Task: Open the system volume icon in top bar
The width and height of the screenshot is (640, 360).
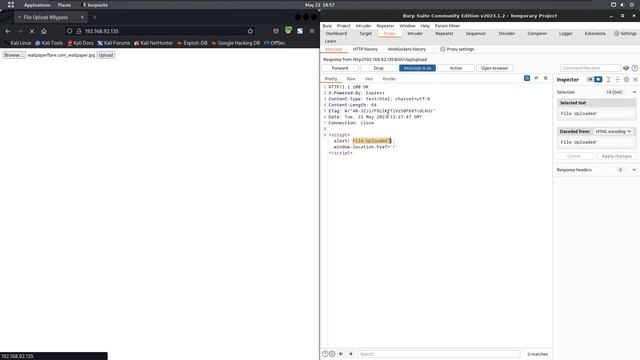Action: pos(622,5)
